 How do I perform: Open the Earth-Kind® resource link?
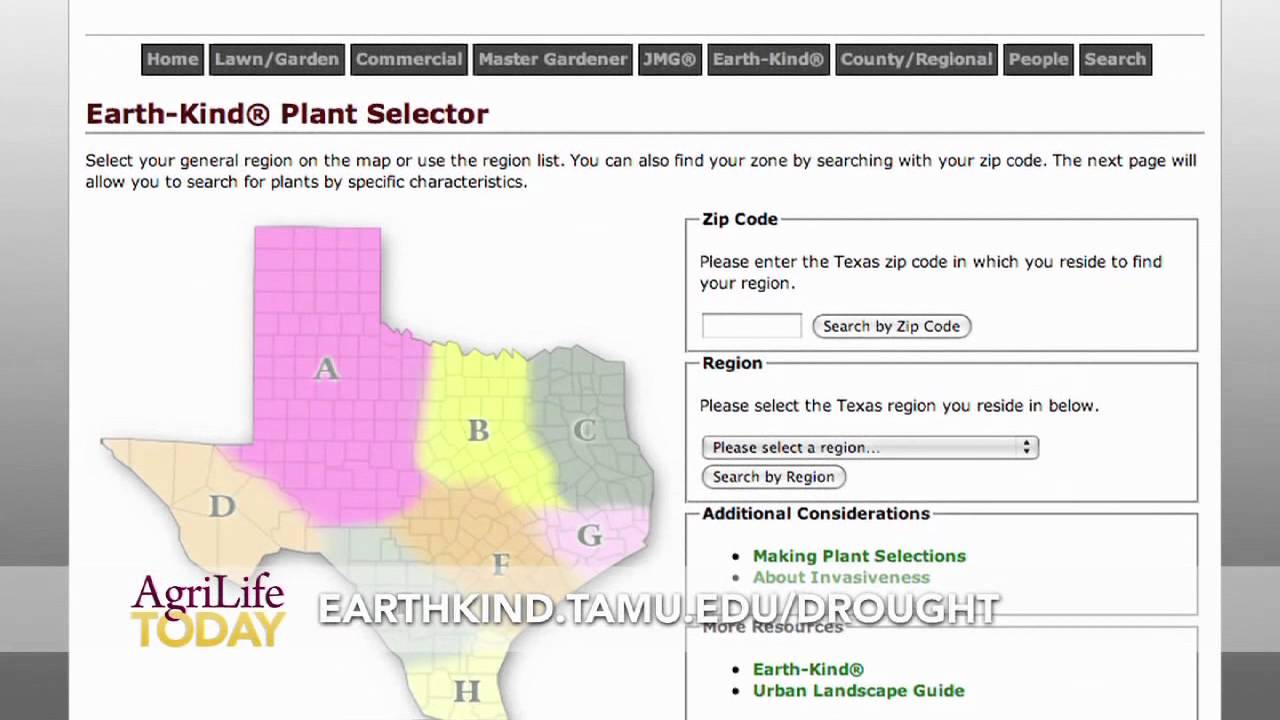808,669
